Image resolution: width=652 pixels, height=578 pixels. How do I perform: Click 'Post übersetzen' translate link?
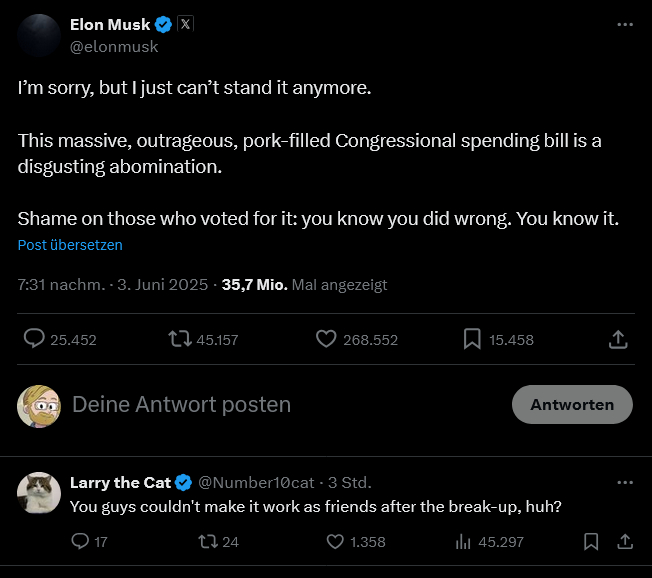[70, 245]
